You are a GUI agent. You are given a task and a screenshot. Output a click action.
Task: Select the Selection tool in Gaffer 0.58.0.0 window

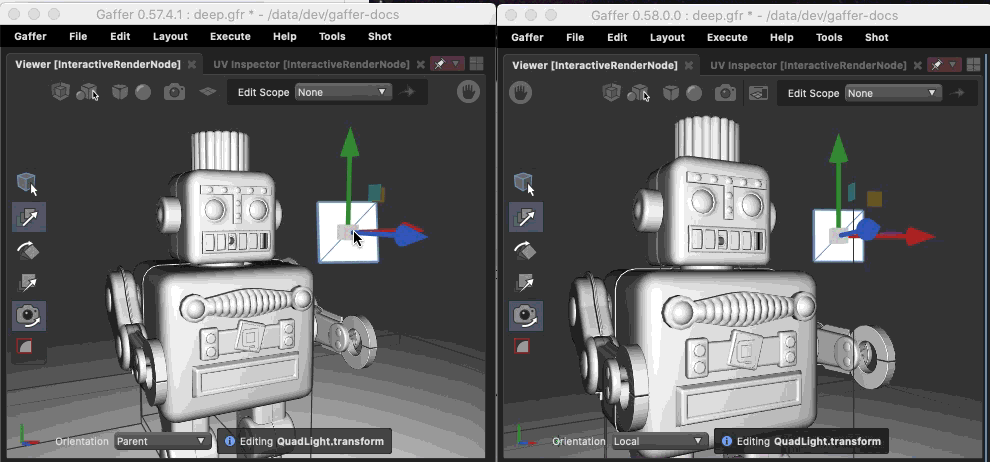pos(525,184)
